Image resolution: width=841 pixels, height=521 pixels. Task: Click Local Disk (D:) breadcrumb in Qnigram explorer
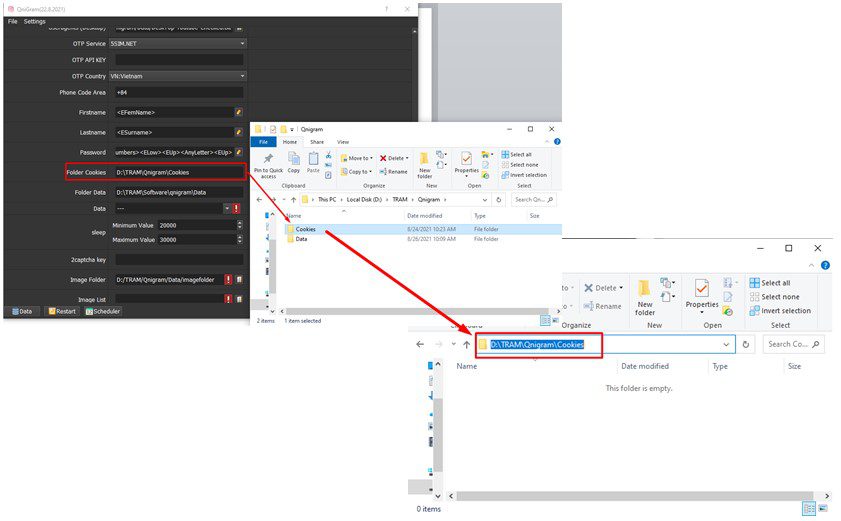coord(364,200)
